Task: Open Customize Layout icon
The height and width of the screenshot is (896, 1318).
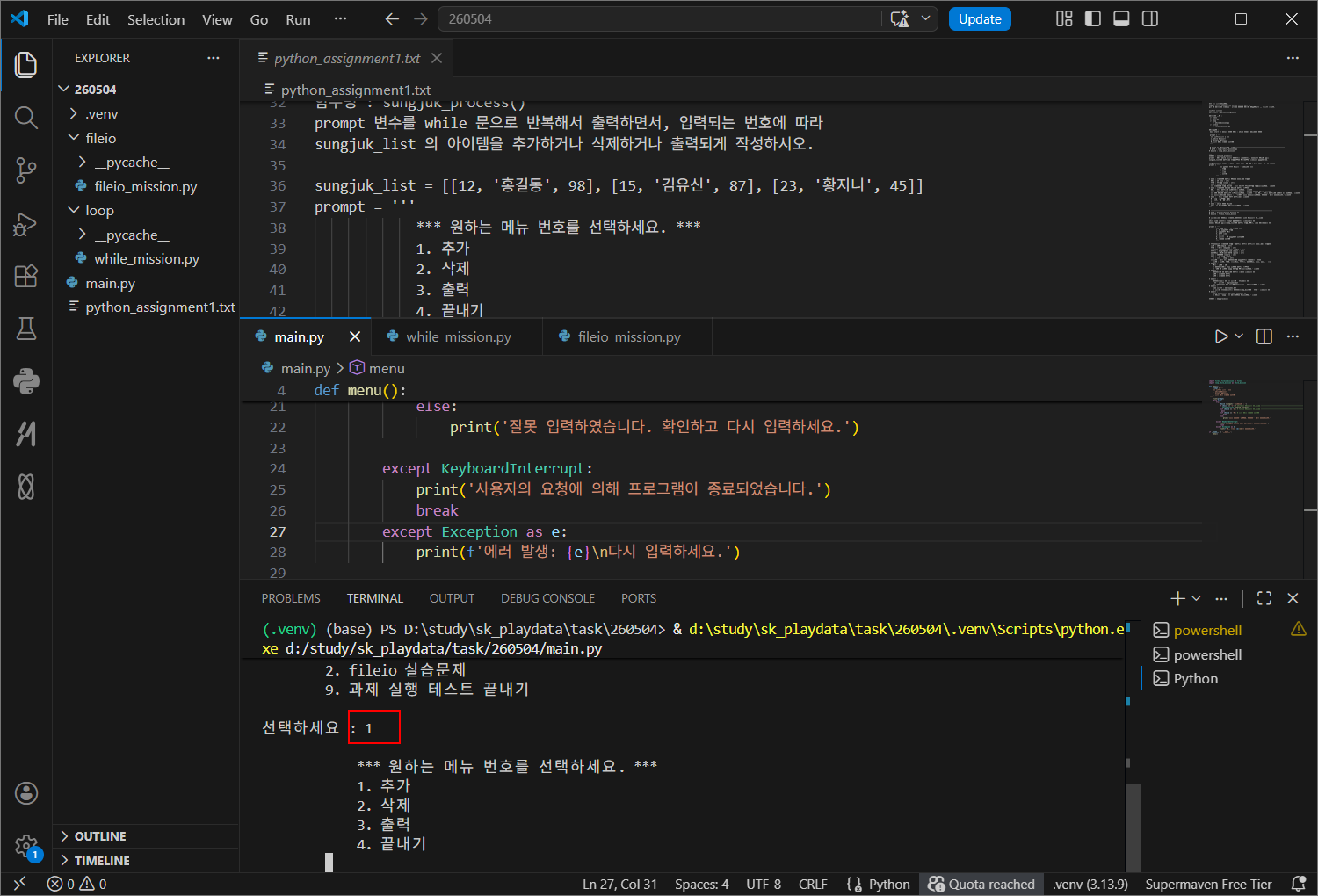Action: tap(1064, 18)
